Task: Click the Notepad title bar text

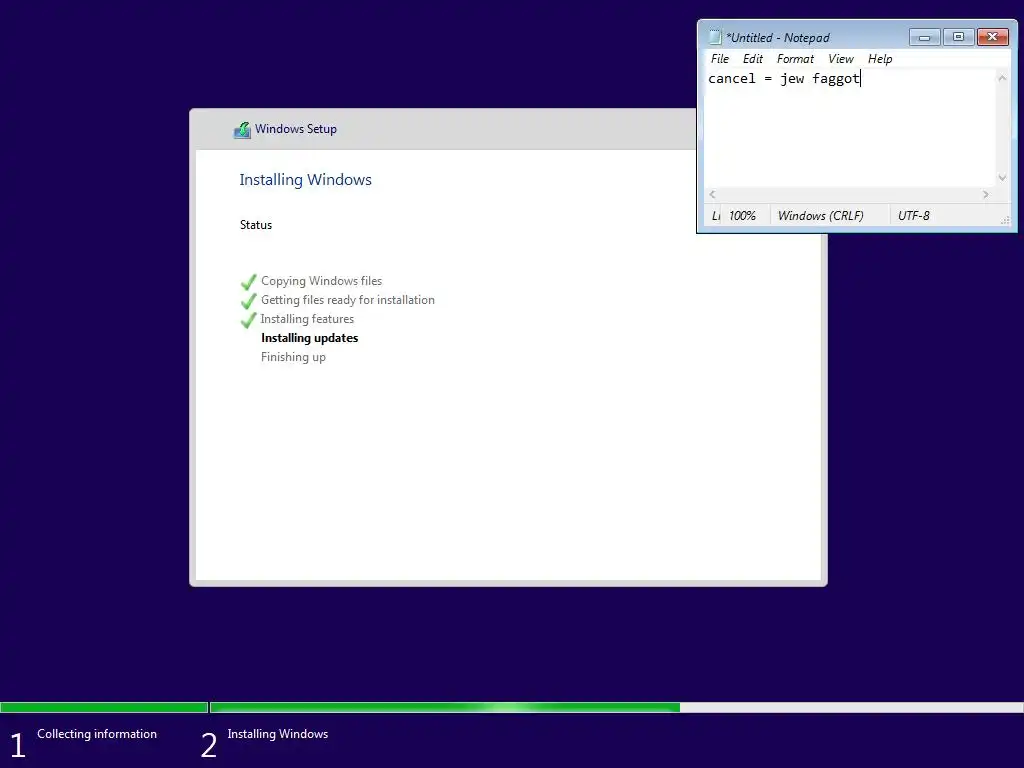Action: coord(778,38)
